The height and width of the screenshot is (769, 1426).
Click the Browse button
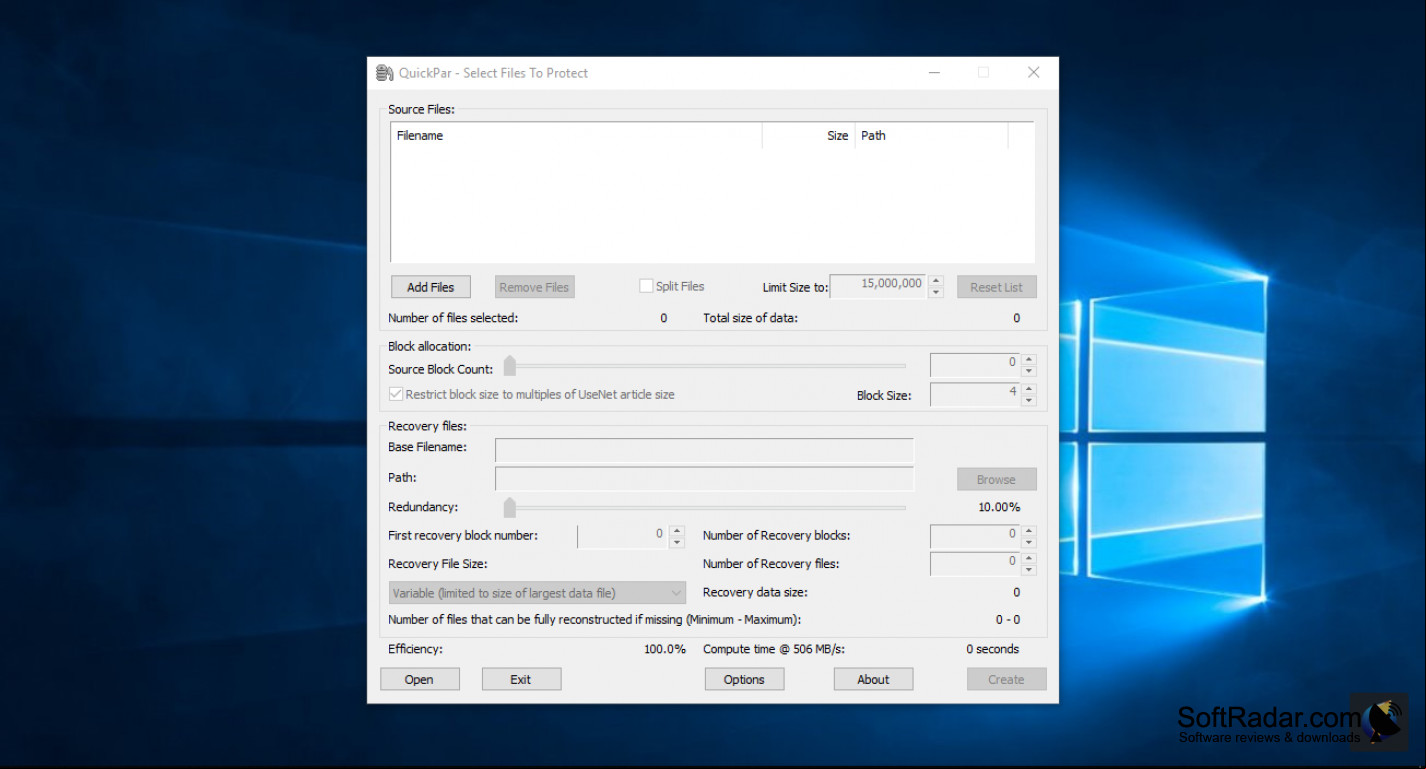tap(996, 479)
